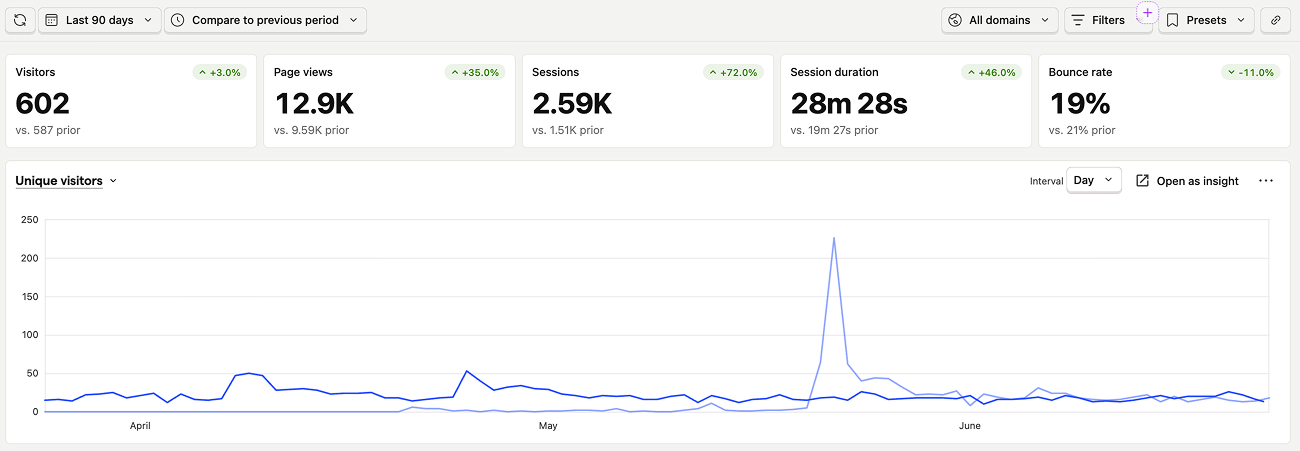Viewport: 1300px width, 451px height.
Task: Click the 602 visitors value
Action: tap(43, 104)
